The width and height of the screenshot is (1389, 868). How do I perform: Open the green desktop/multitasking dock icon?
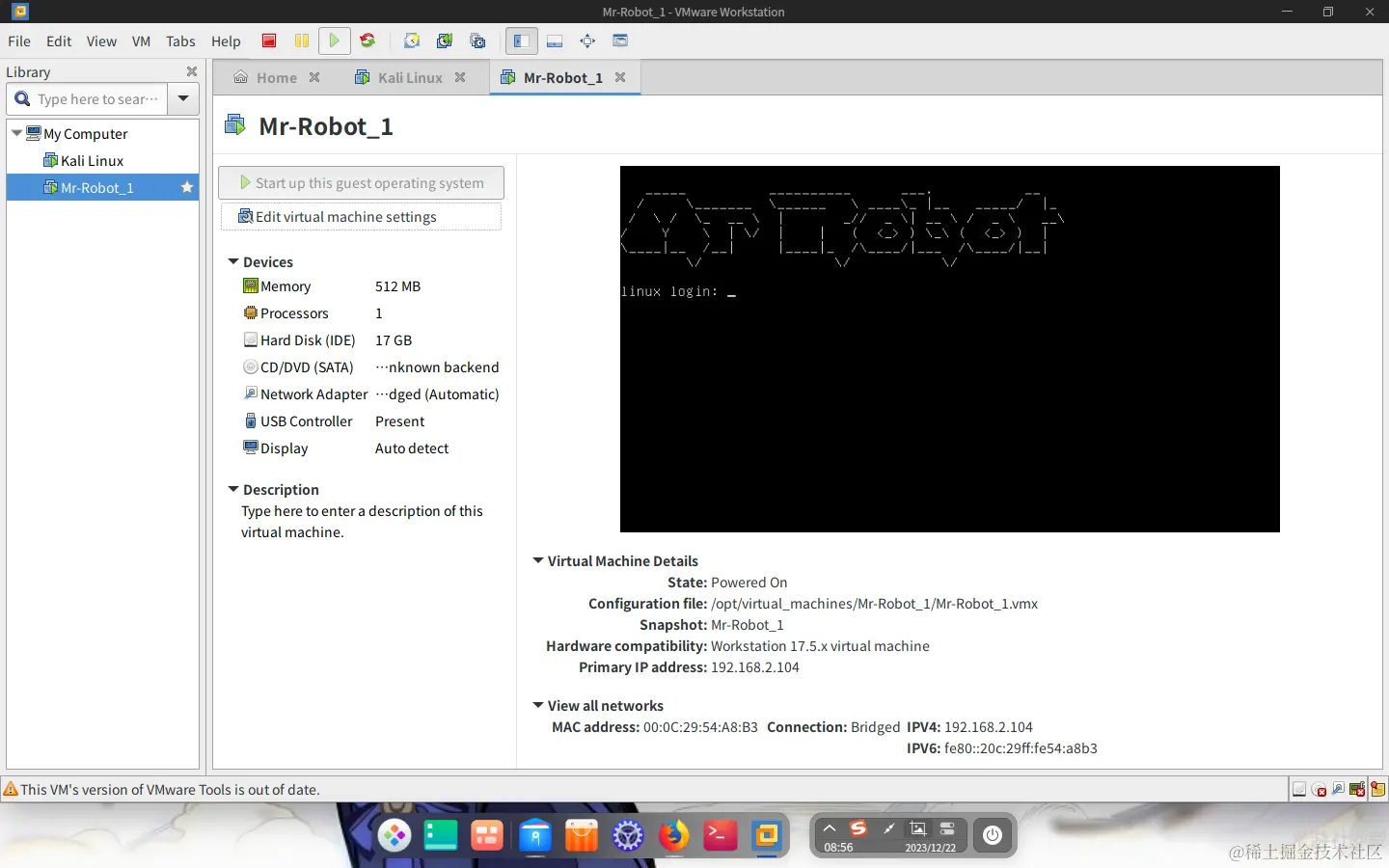point(441,835)
